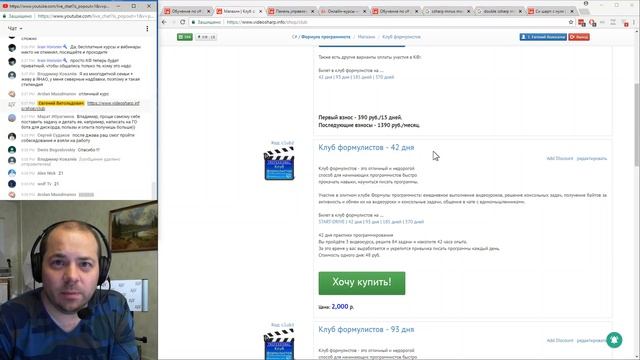Click the top ticket duration links row

coord(356,77)
